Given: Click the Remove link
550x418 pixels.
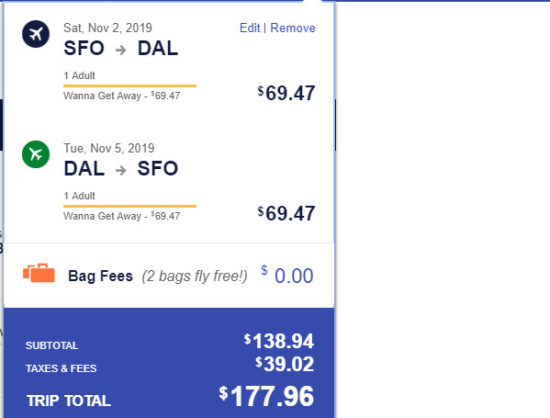Looking at the screenshot, I should pyautogui.click(x=293, y=28).
